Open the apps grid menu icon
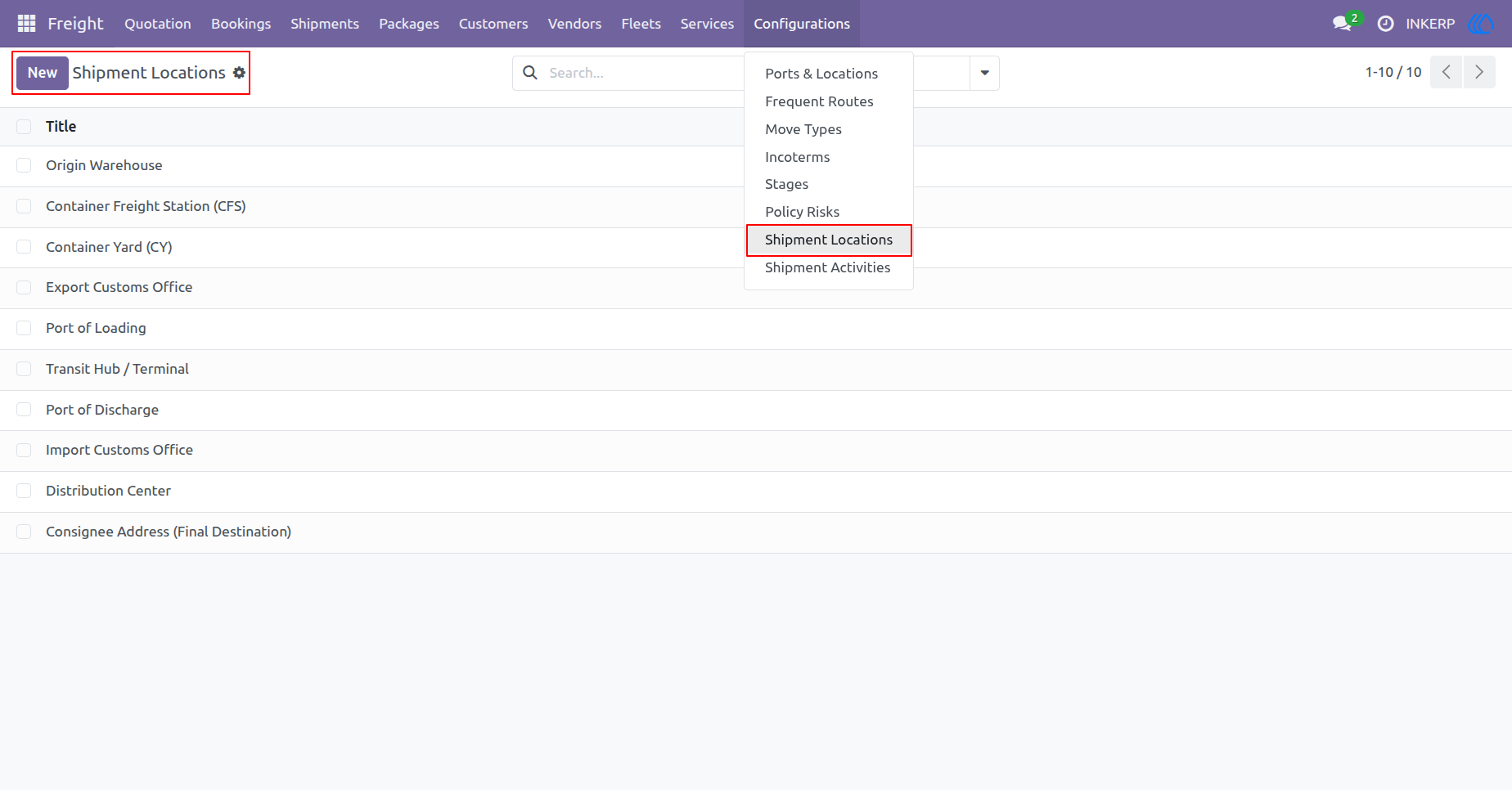 26,24
